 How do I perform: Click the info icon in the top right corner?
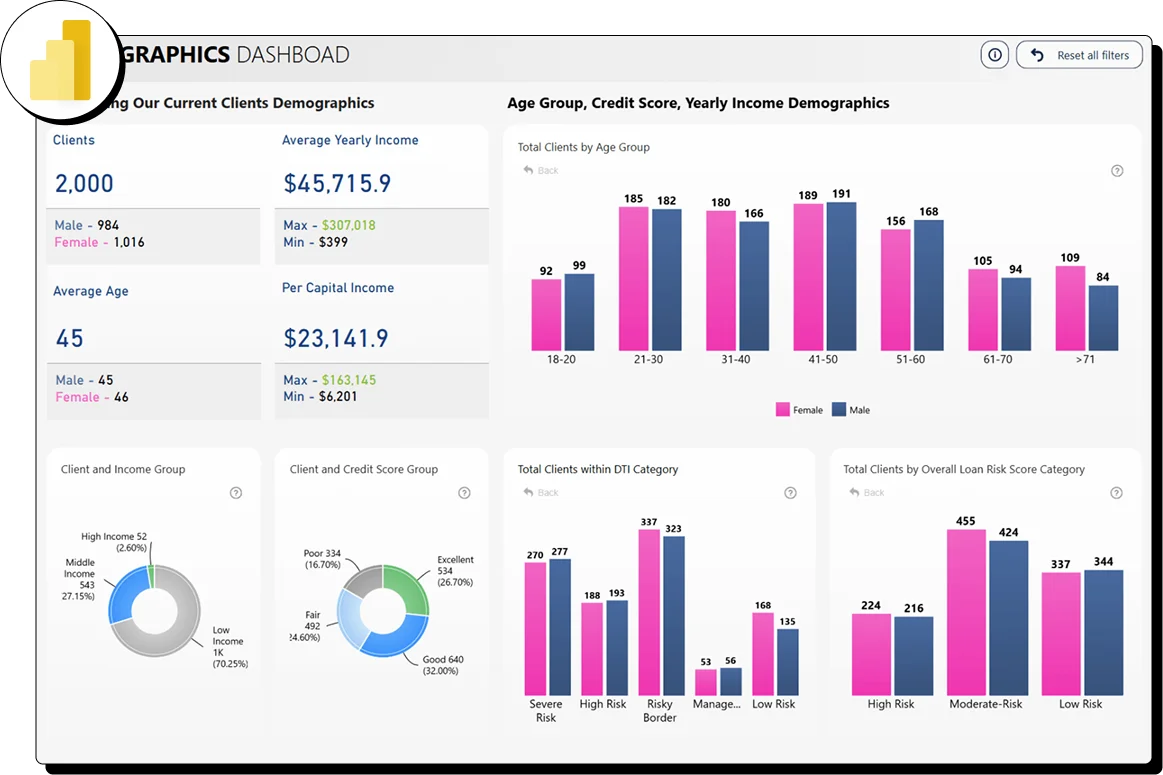tap(994, 55)
